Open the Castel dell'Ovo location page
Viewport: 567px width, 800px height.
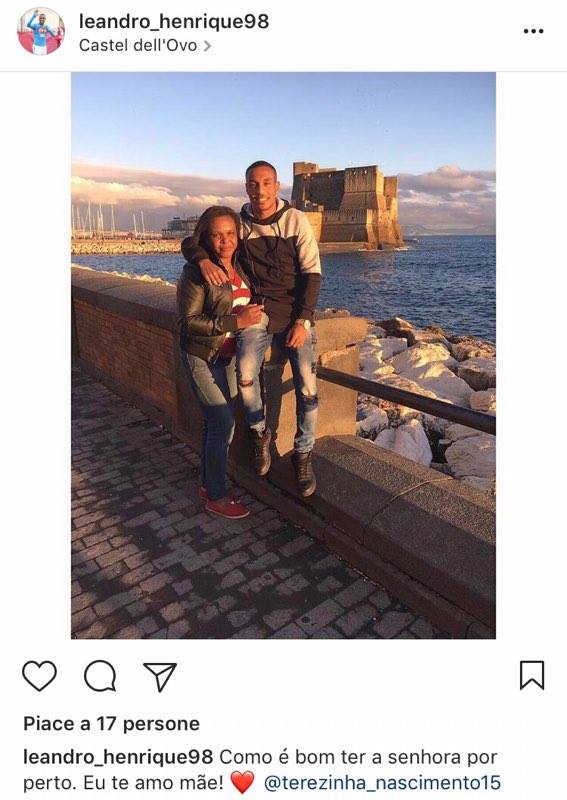(138, 45)
